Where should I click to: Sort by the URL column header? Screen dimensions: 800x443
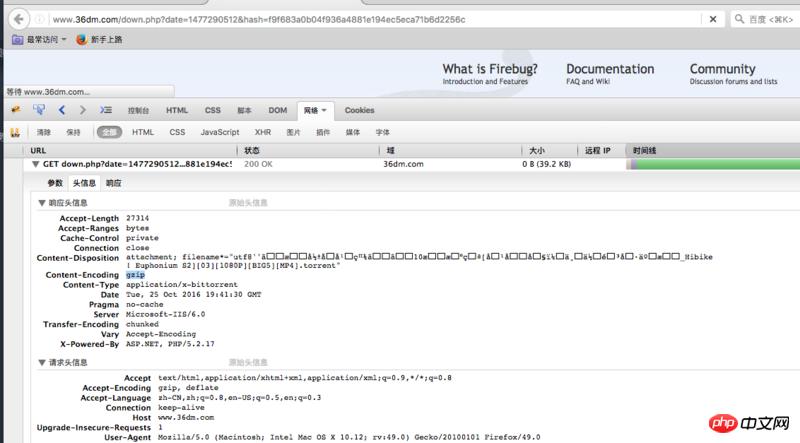click(x=130, y=151)
